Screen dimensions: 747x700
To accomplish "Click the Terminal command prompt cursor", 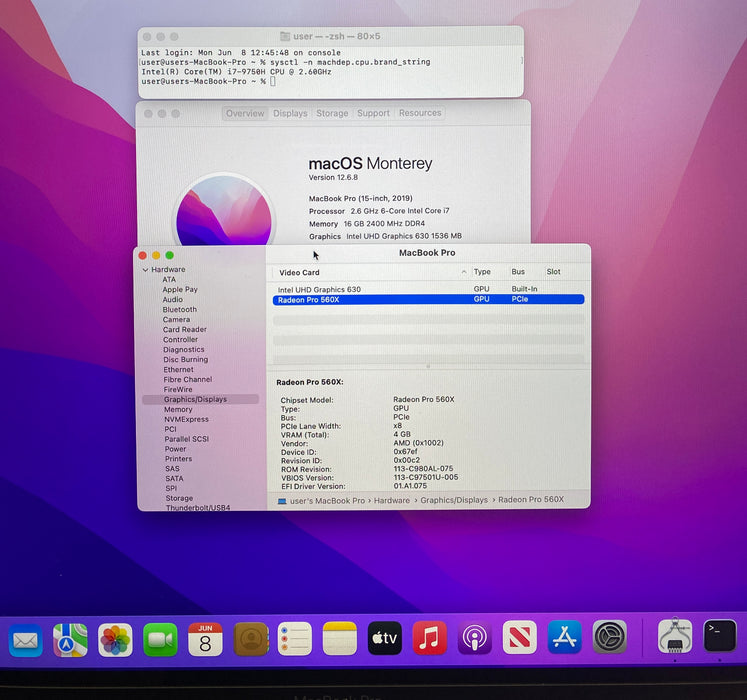I will pos(273,81).
